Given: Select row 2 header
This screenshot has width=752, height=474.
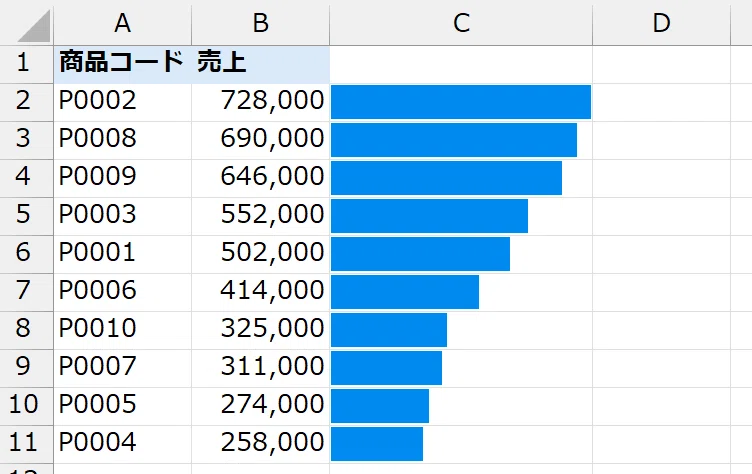Looking at the screenshot, I should click(x=26, y=102).
